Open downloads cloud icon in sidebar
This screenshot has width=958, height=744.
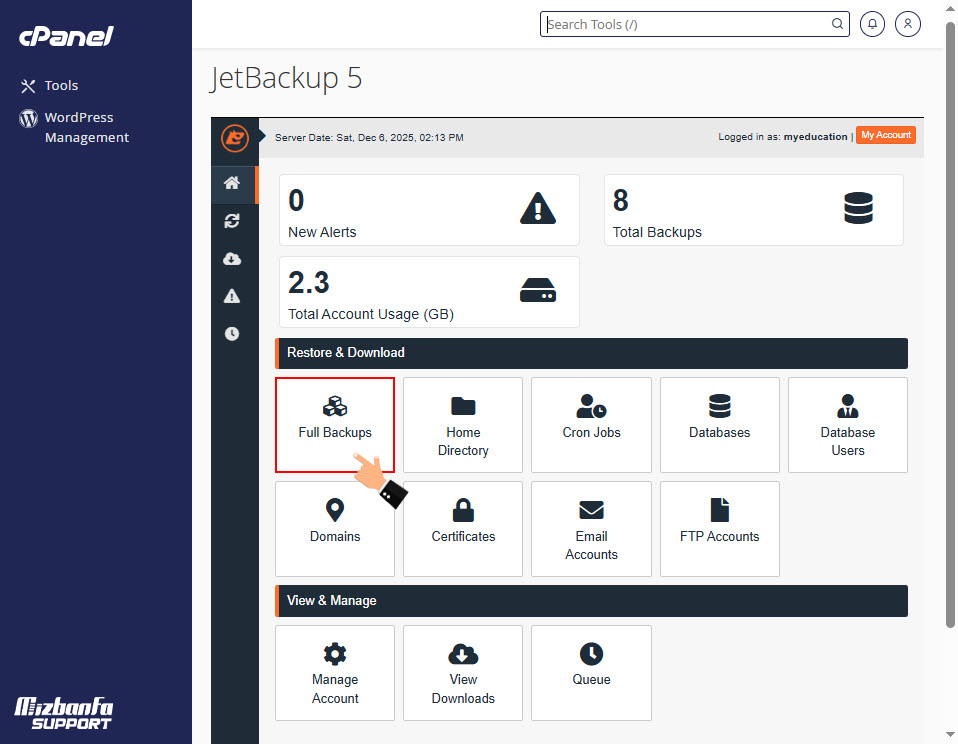232,259
